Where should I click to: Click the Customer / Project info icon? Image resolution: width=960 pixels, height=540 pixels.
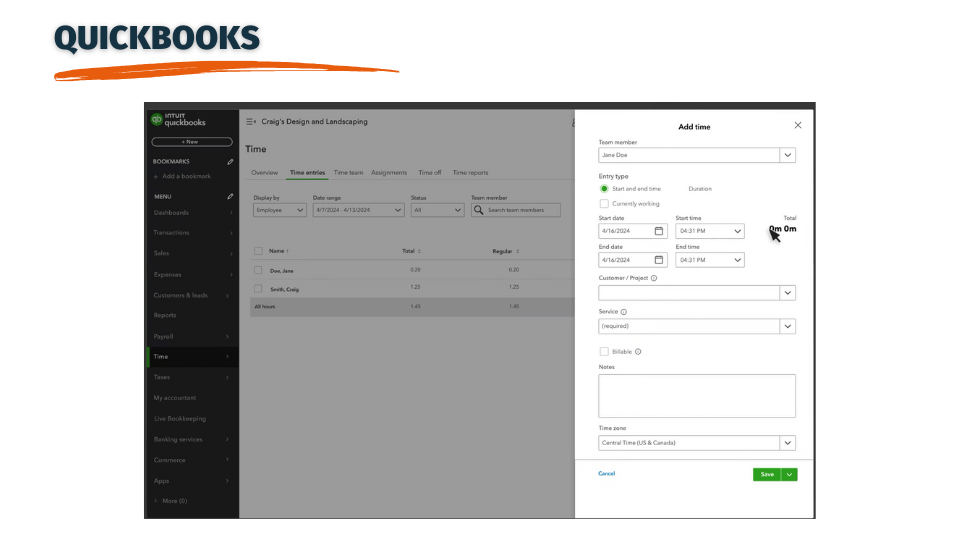tap(654, 278)
